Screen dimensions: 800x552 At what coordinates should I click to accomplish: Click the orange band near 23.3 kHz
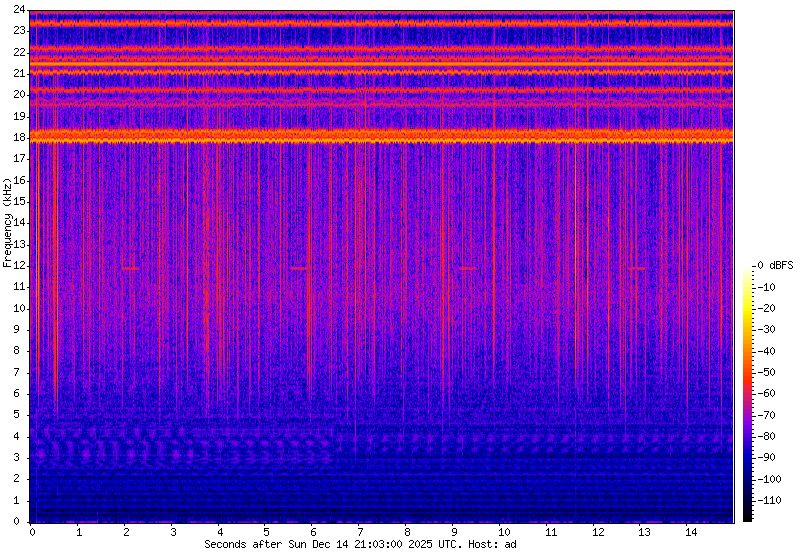380,23
